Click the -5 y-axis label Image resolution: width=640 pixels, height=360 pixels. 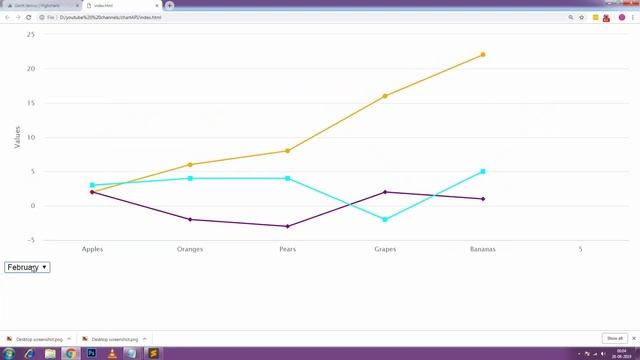point(31,240)
